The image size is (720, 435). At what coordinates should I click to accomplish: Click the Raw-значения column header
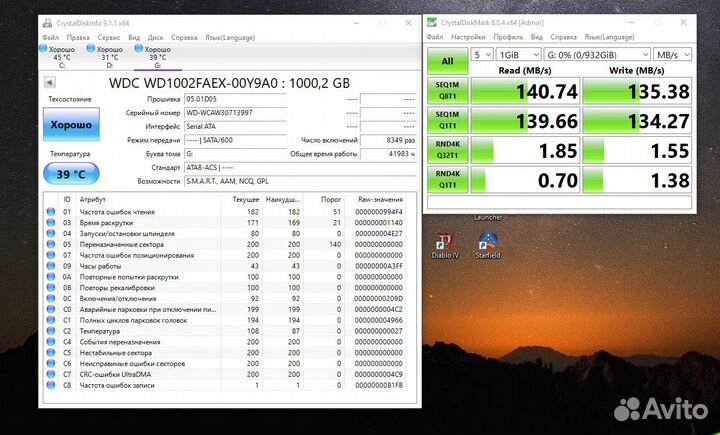coord(380,199)
